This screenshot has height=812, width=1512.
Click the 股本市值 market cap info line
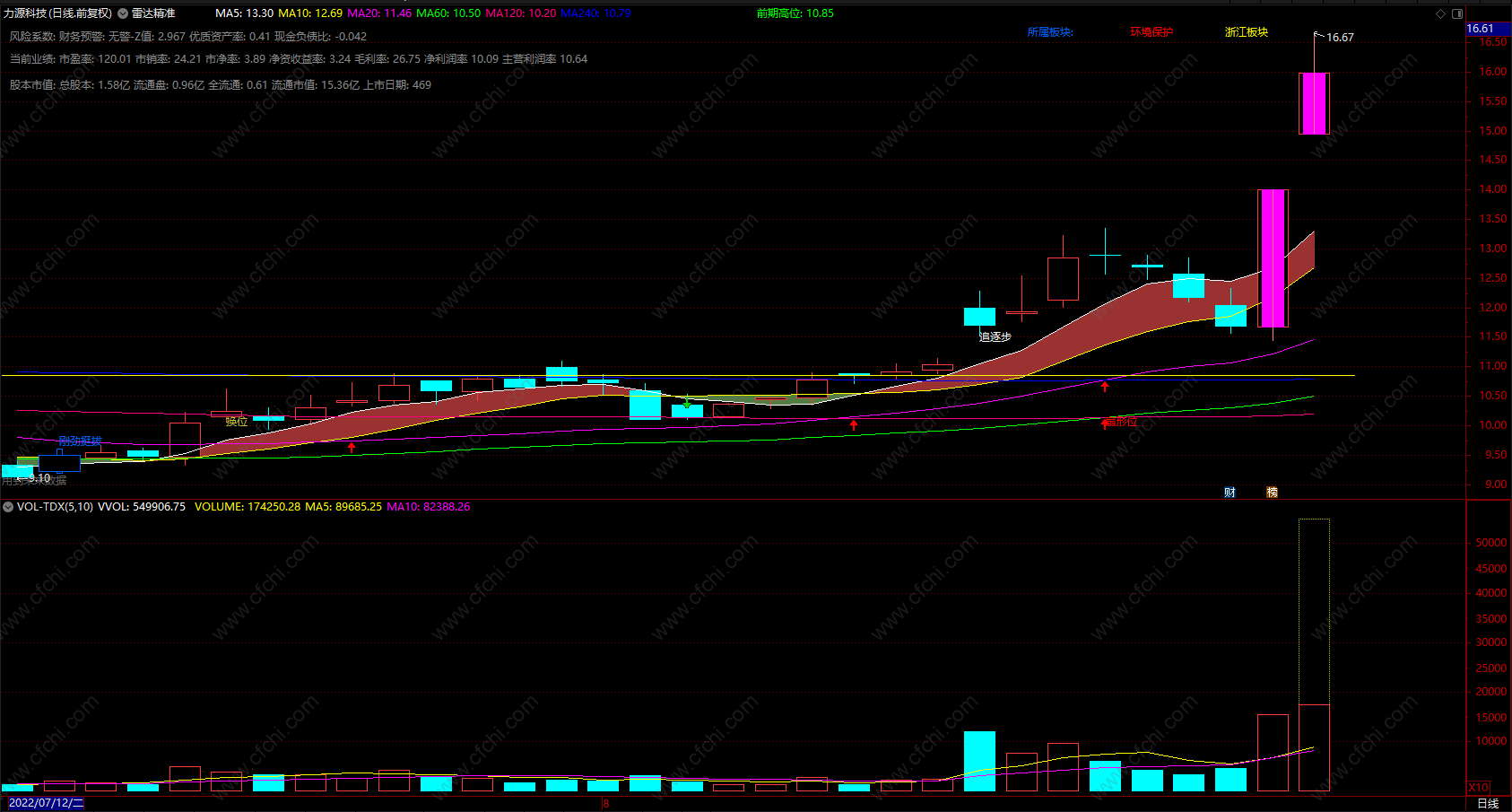(221, 85)
